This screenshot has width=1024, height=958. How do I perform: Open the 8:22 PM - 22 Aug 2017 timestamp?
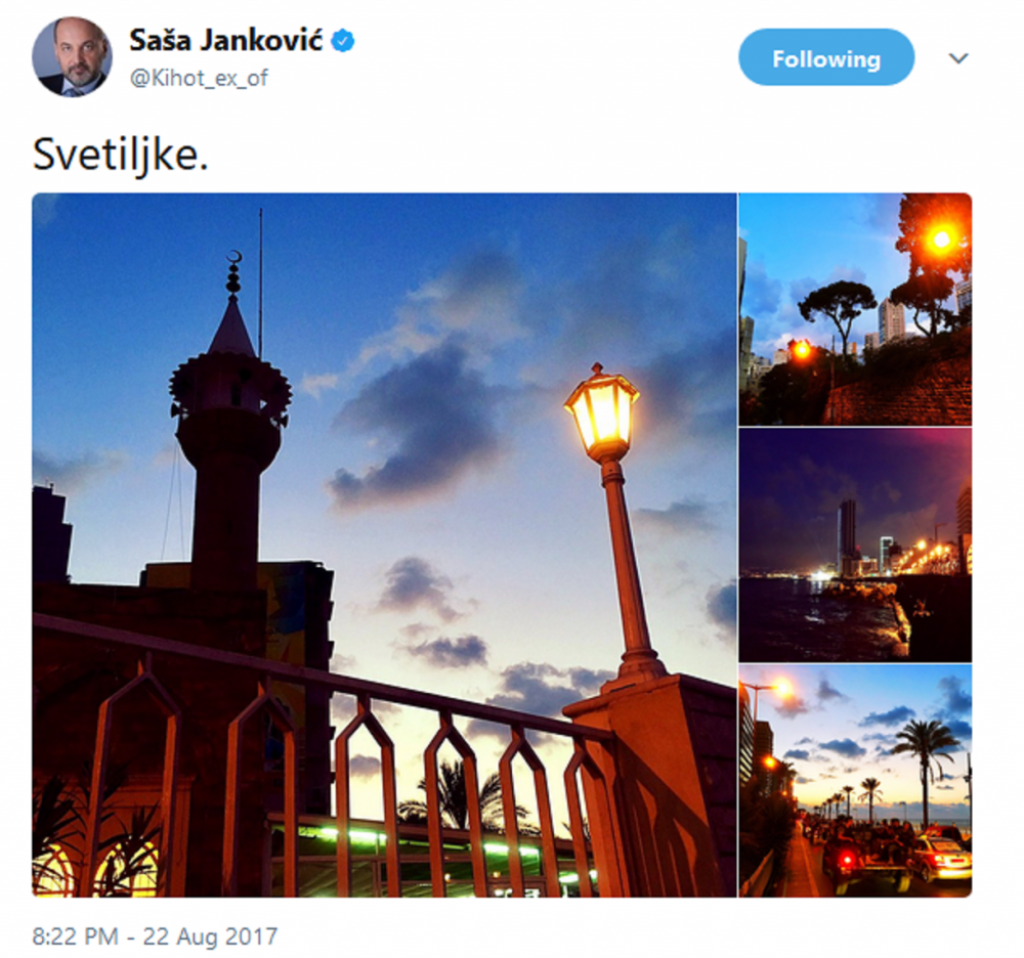point(155,936)
